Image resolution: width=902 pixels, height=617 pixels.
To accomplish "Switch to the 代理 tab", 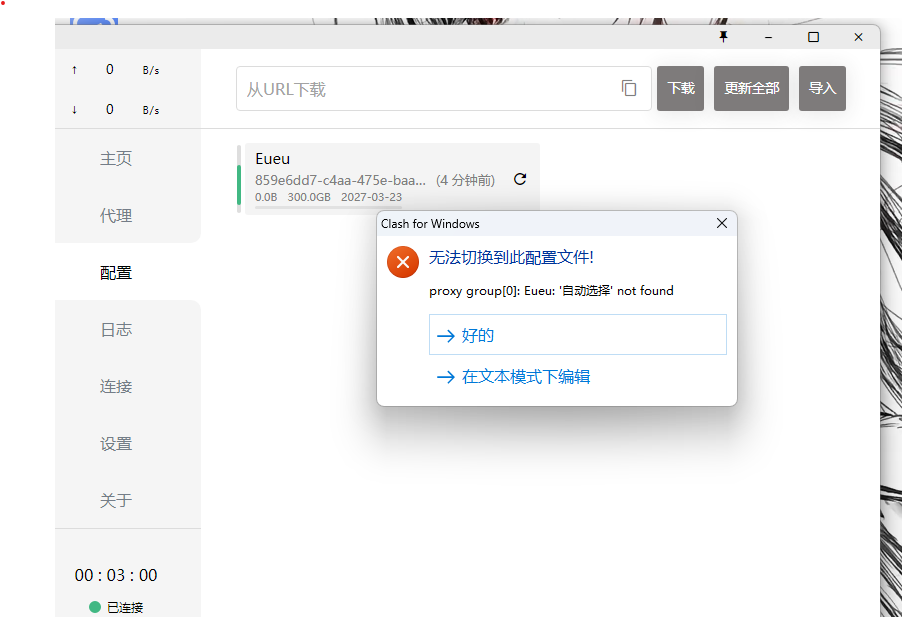I will 116,216.
